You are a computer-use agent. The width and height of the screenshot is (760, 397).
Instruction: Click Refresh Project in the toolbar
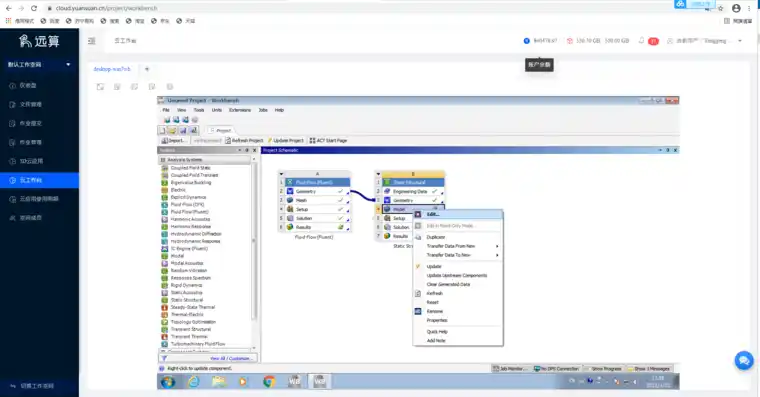point(244,141)
